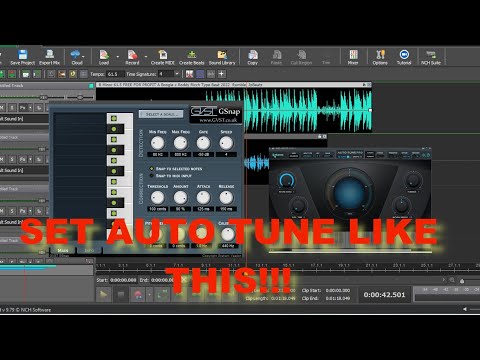
Task: Click the top track pan slider handle
Action: [80, 97]
